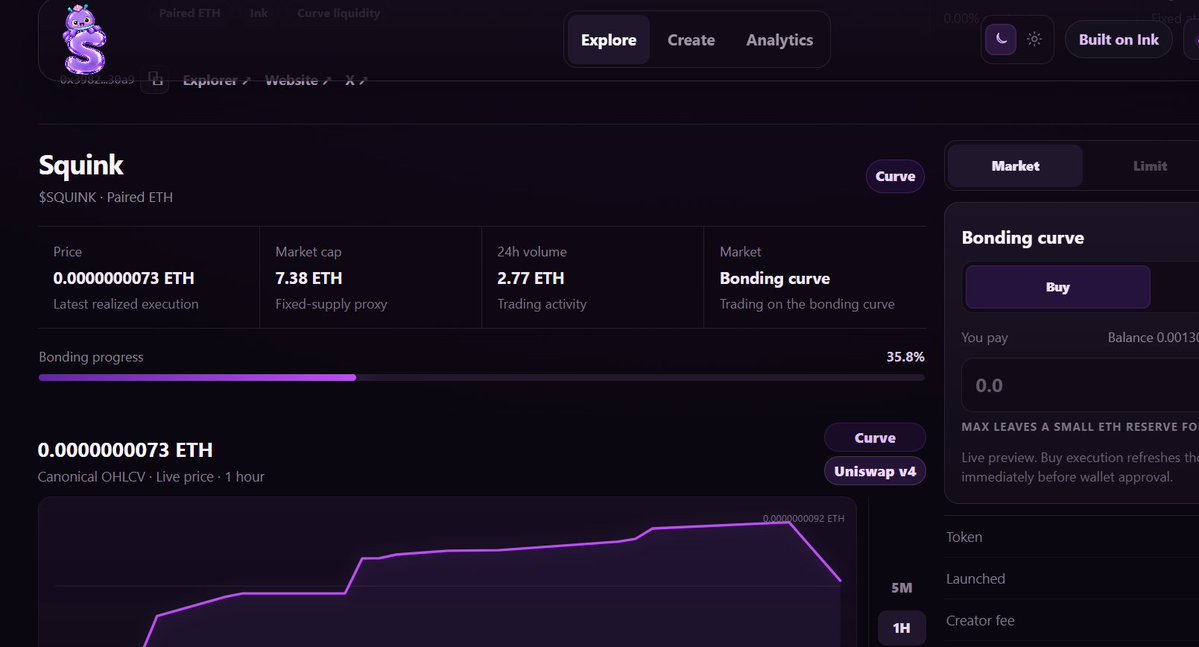Open the Explore tab
Viewport: 1199px width, 647px height.
click(x=609, y=40)
